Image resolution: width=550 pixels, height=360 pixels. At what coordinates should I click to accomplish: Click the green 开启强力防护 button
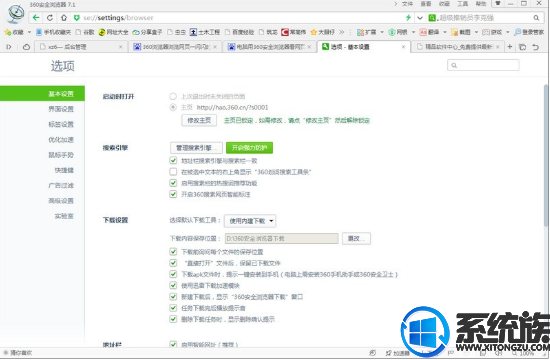(x=249, y=148)
